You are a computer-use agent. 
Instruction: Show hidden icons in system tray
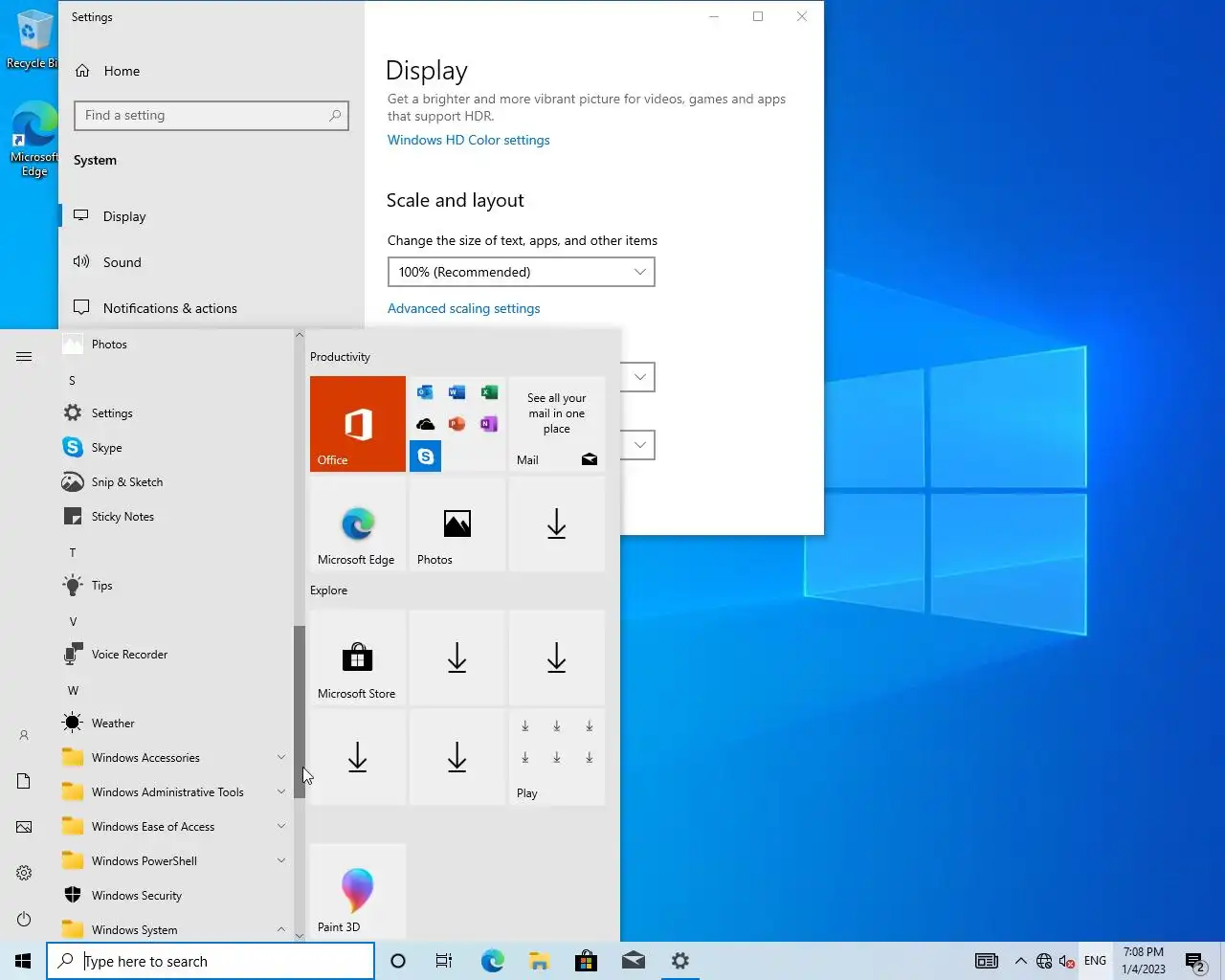(x=1021, y=961)
